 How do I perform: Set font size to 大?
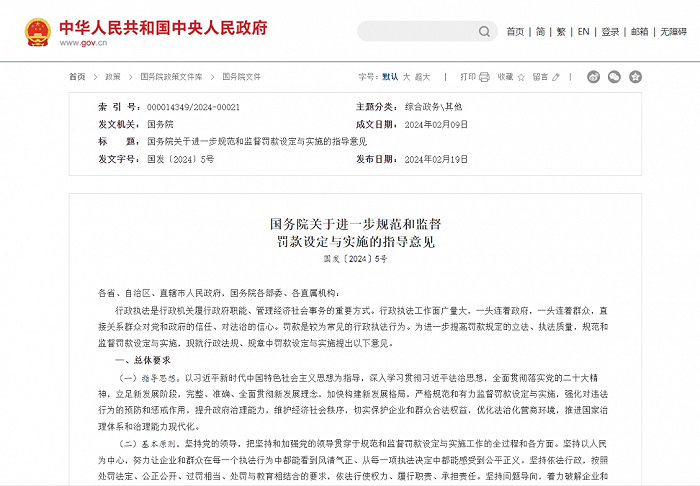pyautogui.click(x=406, y=77)
